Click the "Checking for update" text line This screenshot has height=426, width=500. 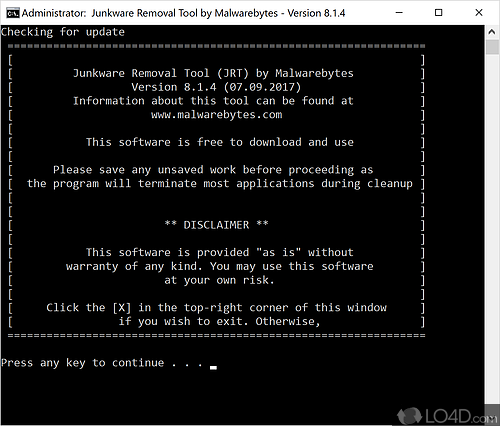click(63, 32)
